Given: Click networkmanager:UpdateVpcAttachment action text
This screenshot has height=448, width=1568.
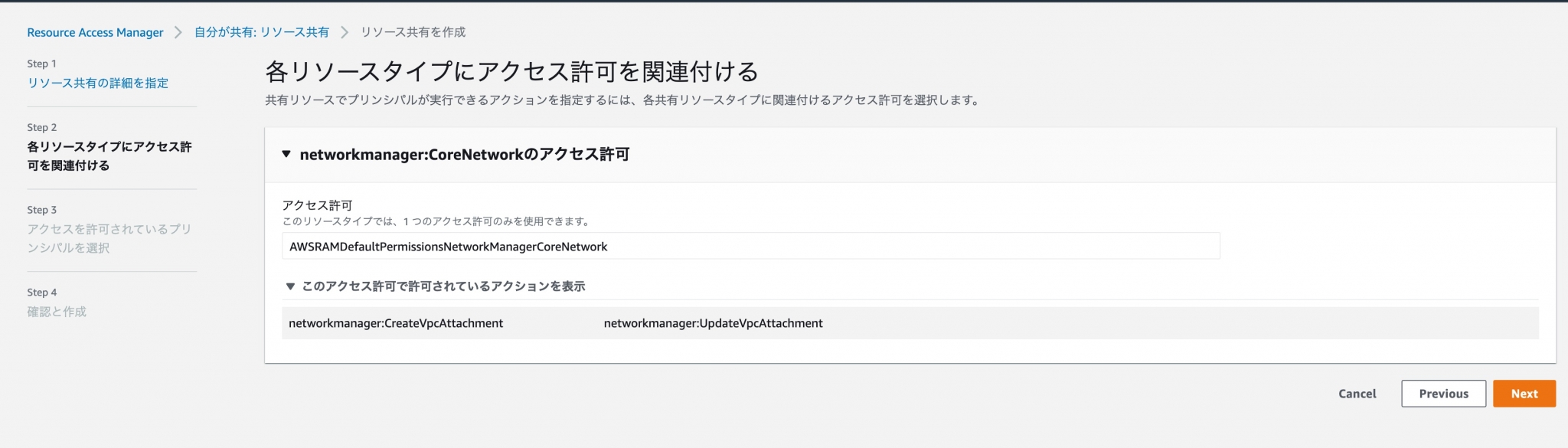Looking at the screenshot, I should click(x=714, y=323).
